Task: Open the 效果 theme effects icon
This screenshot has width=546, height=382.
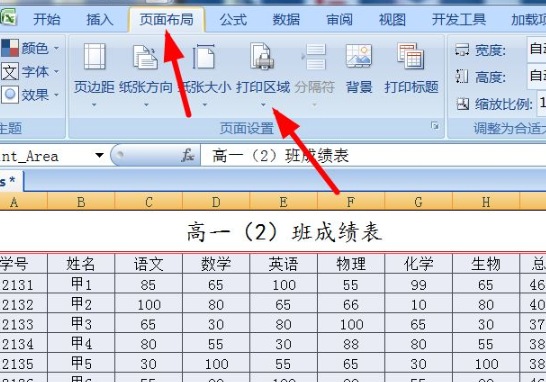Action: tap(10, 94)
